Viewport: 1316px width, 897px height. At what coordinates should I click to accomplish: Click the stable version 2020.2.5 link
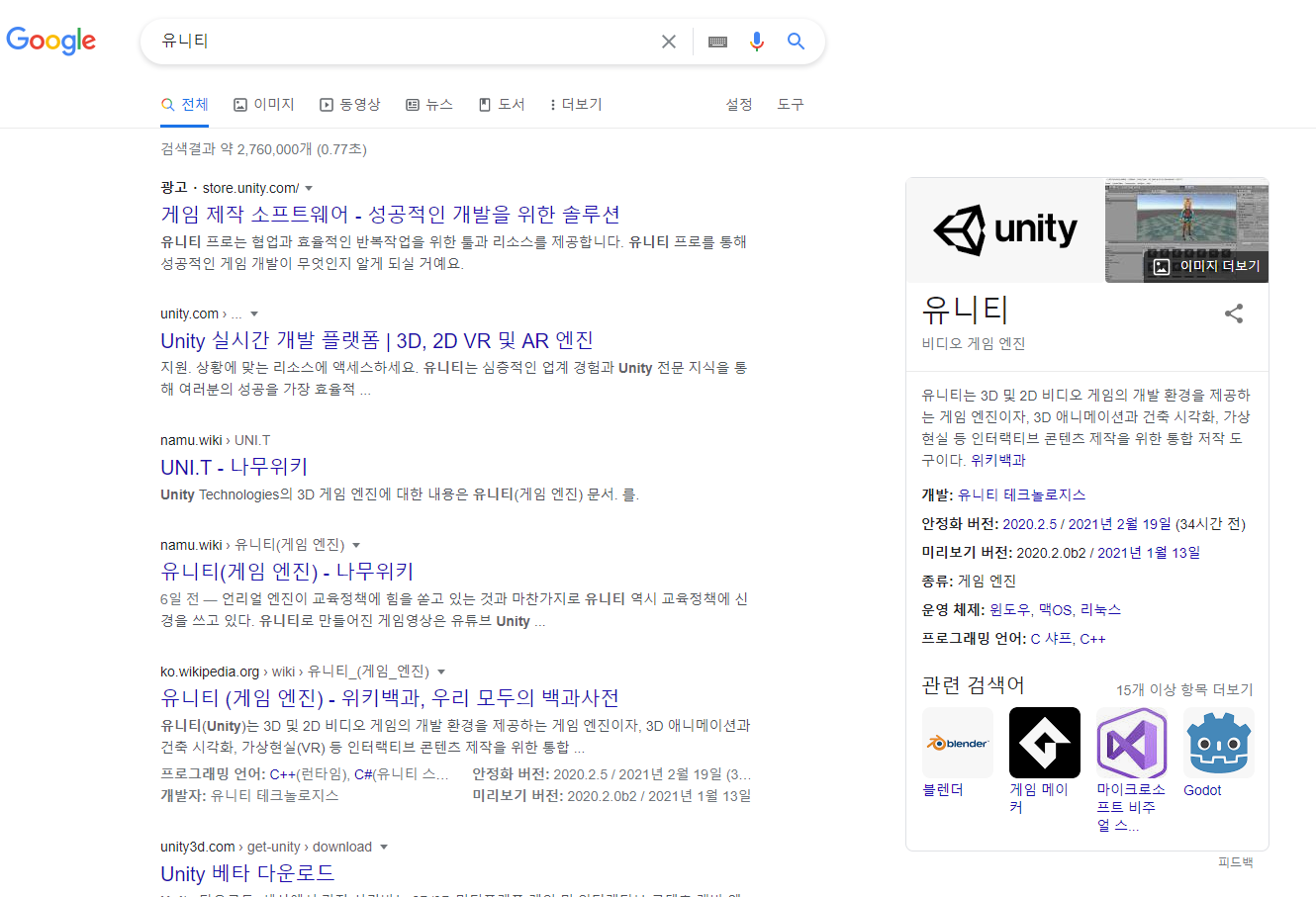1029,524
